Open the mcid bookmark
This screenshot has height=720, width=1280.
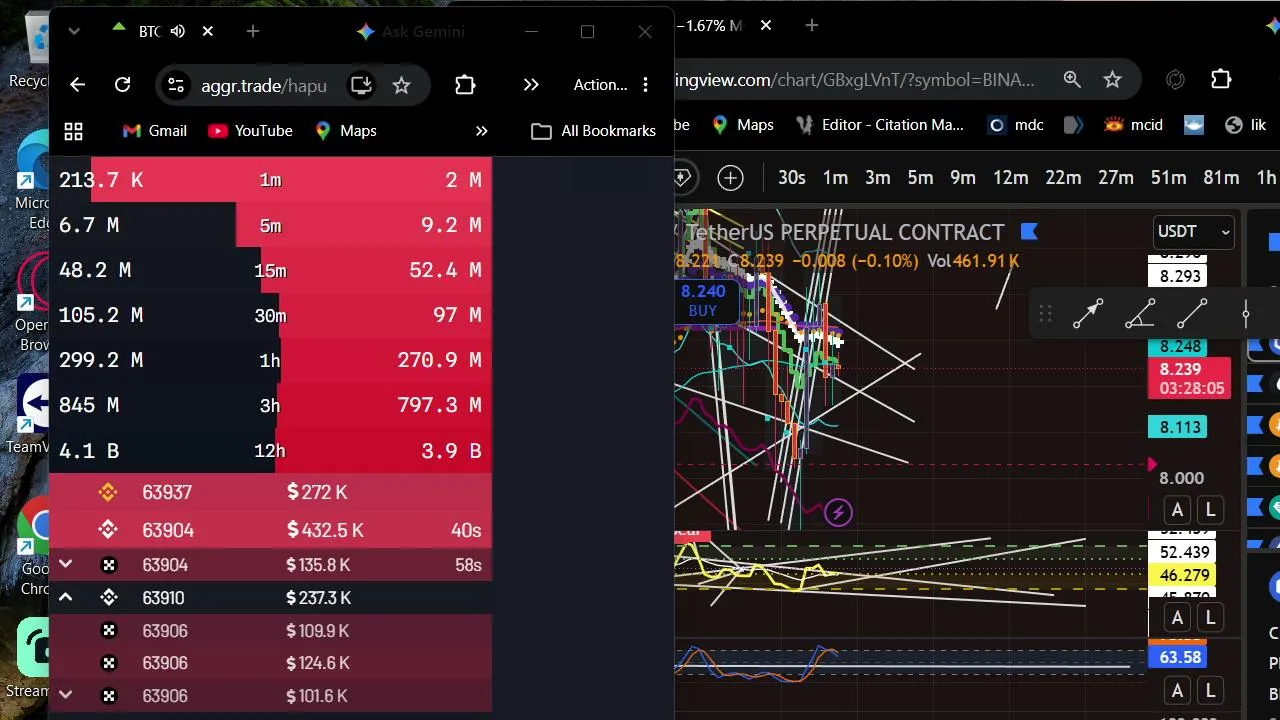(1133, 125)
